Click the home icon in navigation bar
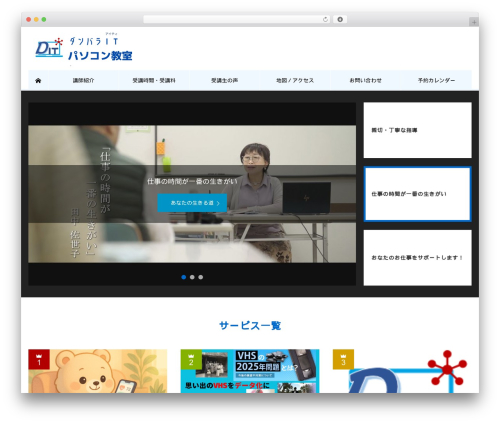Image resolution: width=500 pixels, height=423 pixels. [38, 80]
